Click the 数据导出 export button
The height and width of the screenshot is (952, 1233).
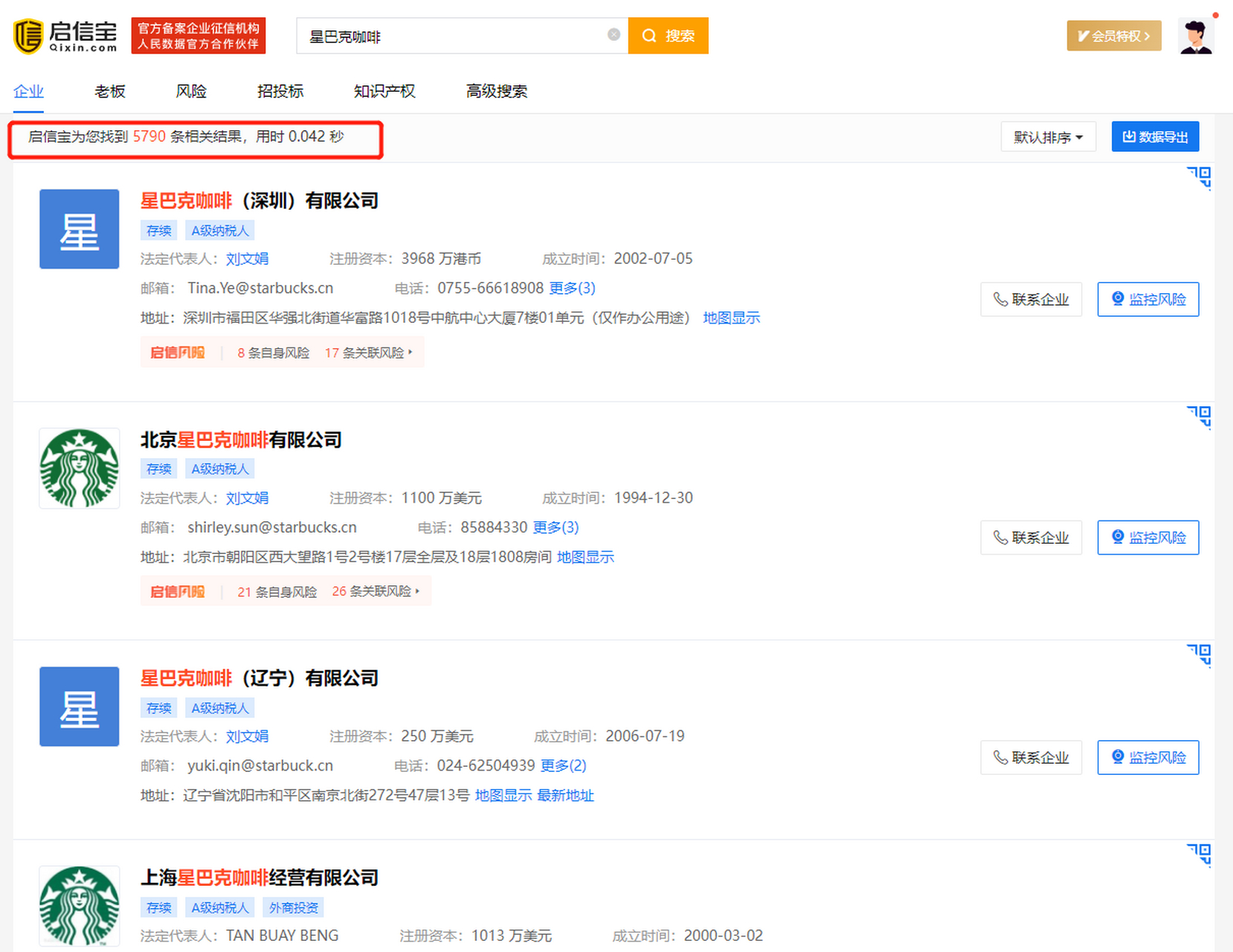(1155, 137)
